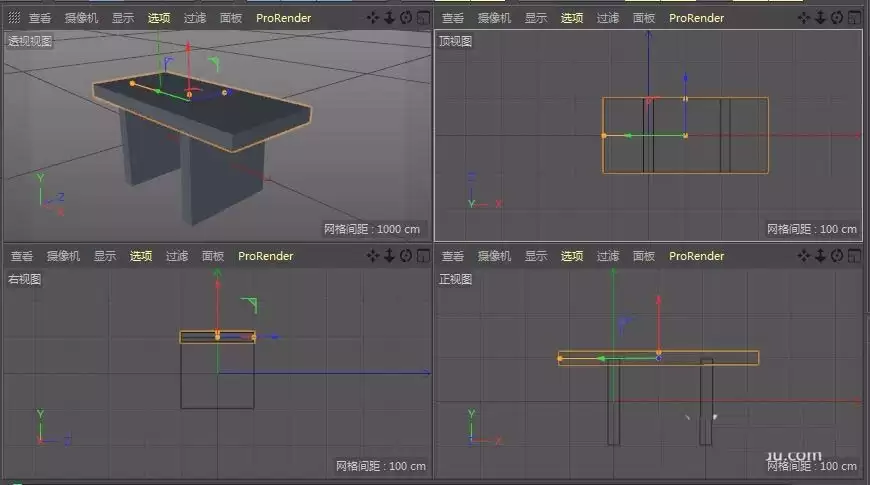The width and height of the screenshot is (870, 485).
Task: Click the zoom camera icon in perspective viewport
Action: (x=390, y=18)
